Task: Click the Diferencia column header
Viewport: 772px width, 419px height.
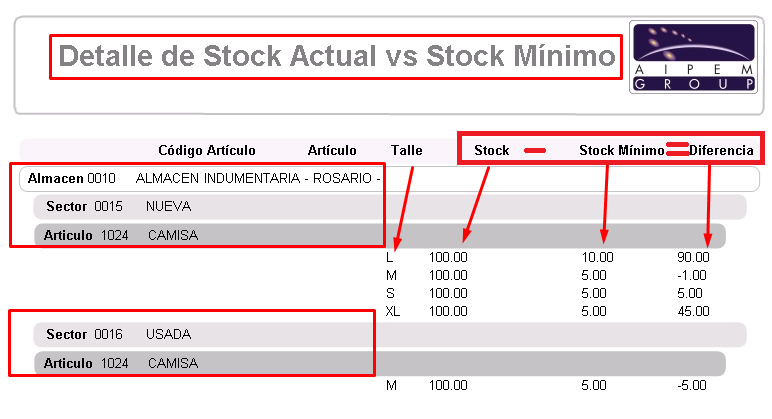Action: [x=721, y=150]
